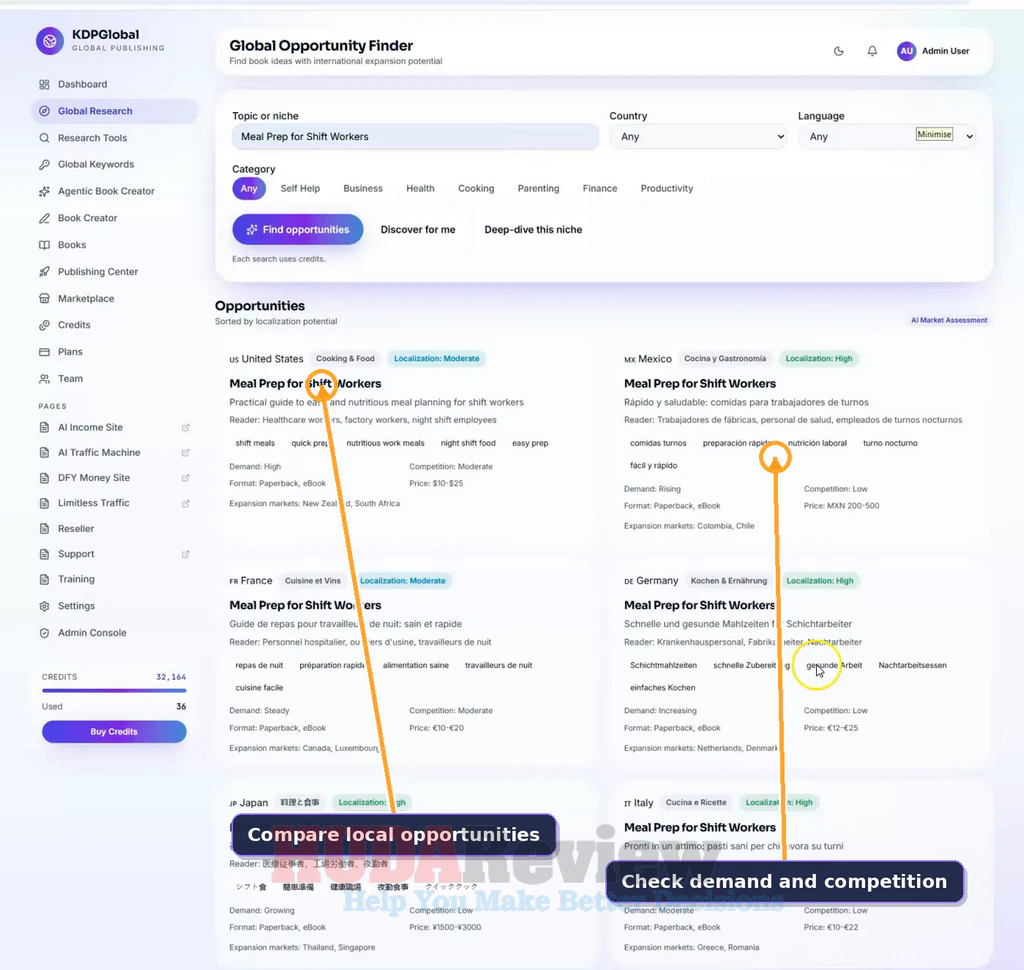1024x970 pixels.
Task: Click the Buy Credits button
Action: point(114,732)
